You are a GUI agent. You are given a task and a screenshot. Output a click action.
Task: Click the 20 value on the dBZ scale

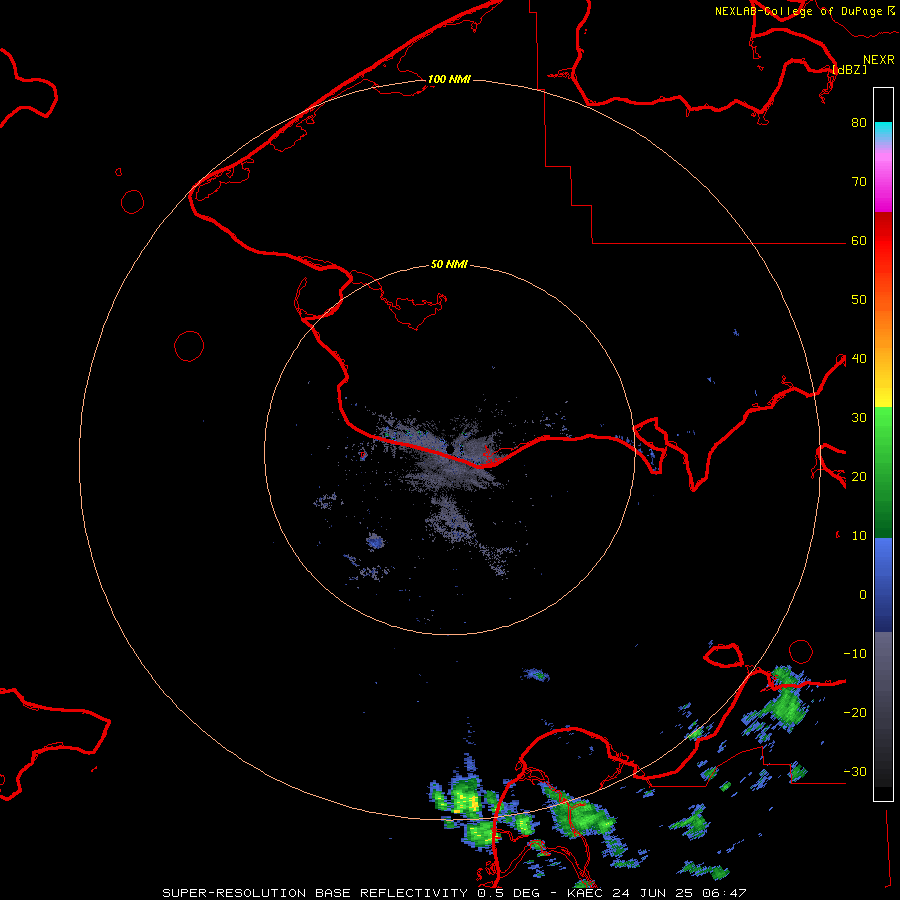click(x=859, y=476)
